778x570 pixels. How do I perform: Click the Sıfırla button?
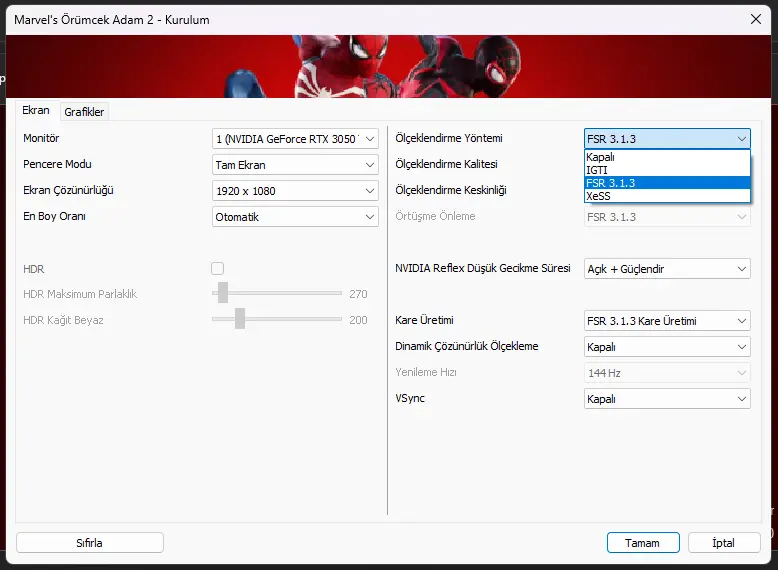[x=90, y=543]
